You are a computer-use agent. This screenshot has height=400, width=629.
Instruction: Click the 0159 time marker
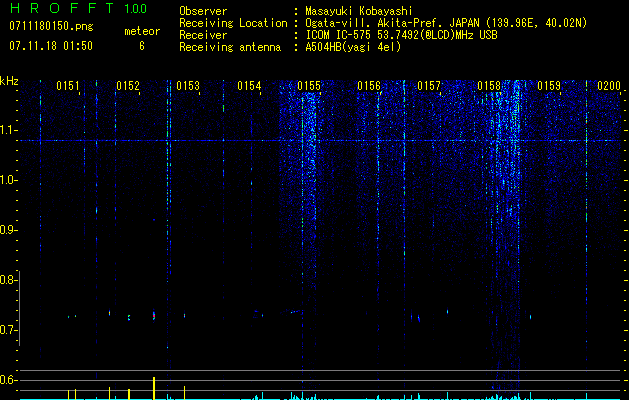tap(549, 86)
